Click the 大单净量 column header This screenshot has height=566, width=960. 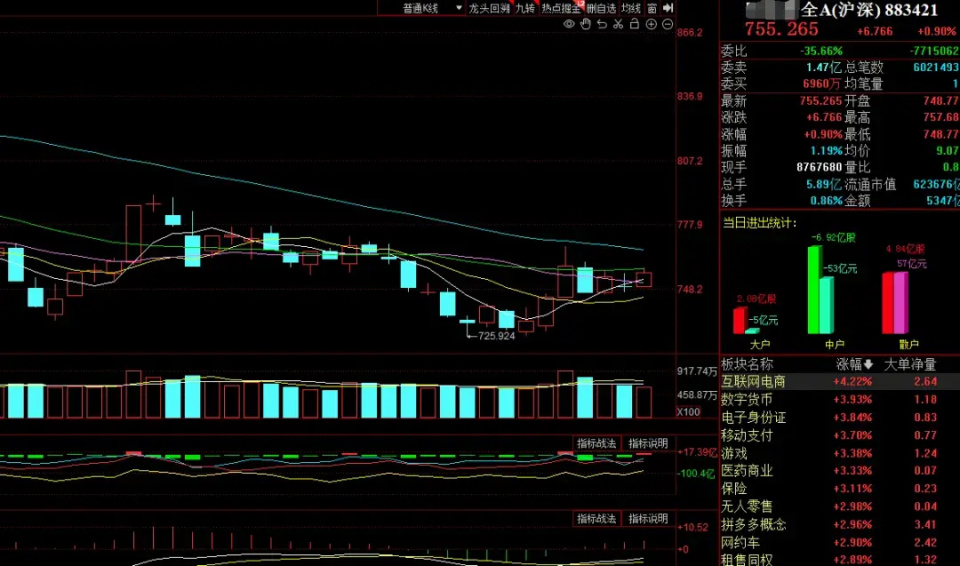(910, 365)
